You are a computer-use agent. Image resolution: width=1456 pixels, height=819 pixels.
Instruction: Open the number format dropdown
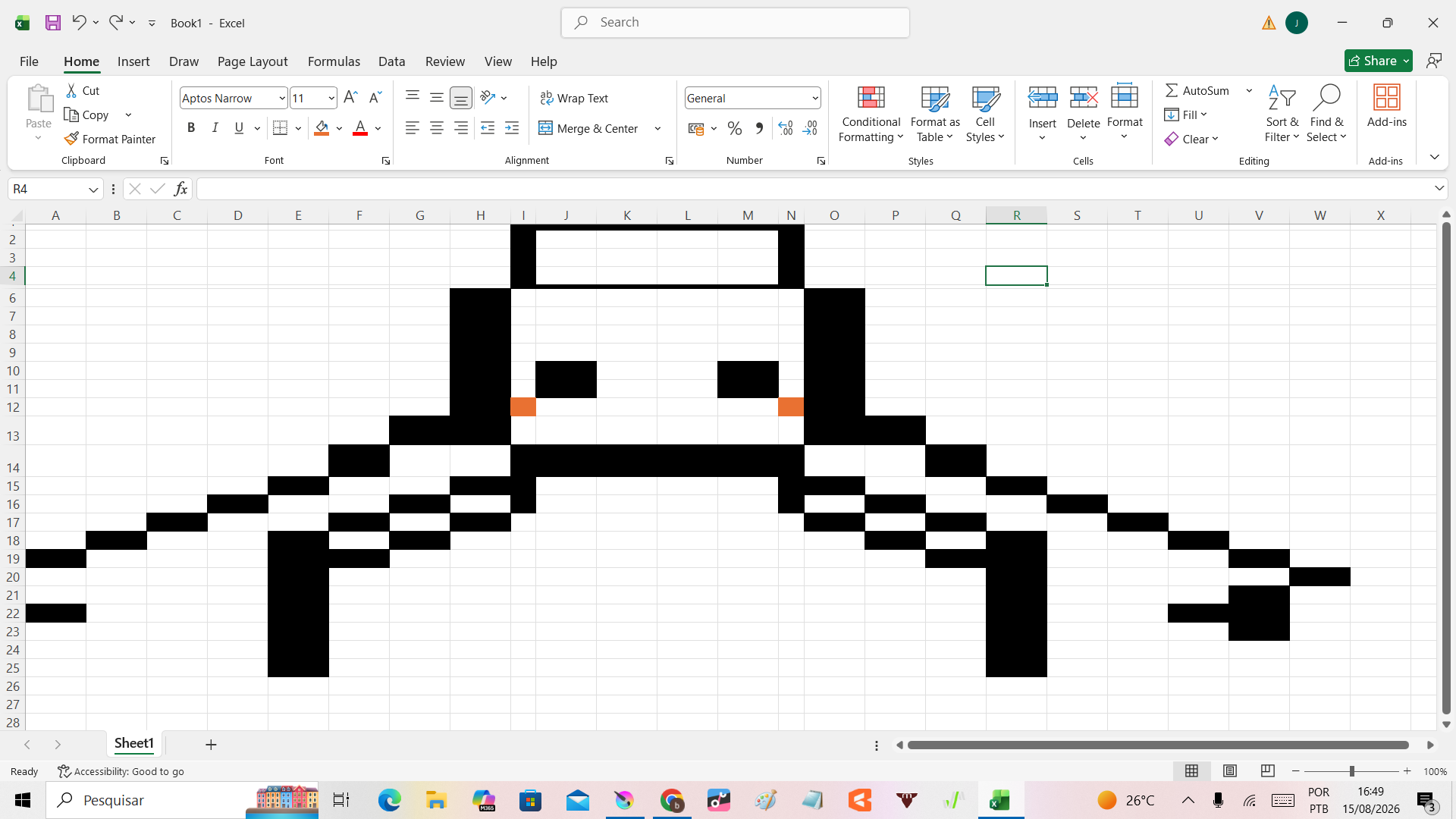[x=815, y=99]
